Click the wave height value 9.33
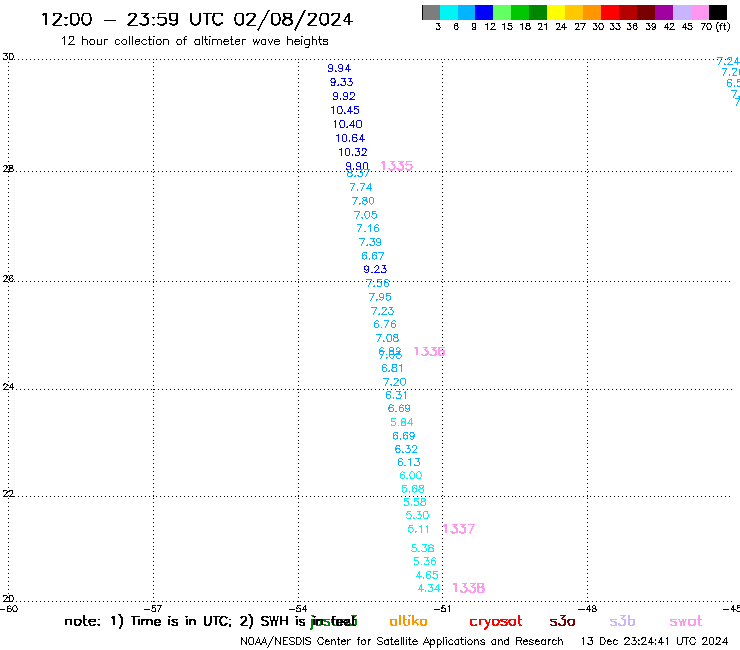The height and width of the screenshot is (650, 740). (x=341, y=82)
